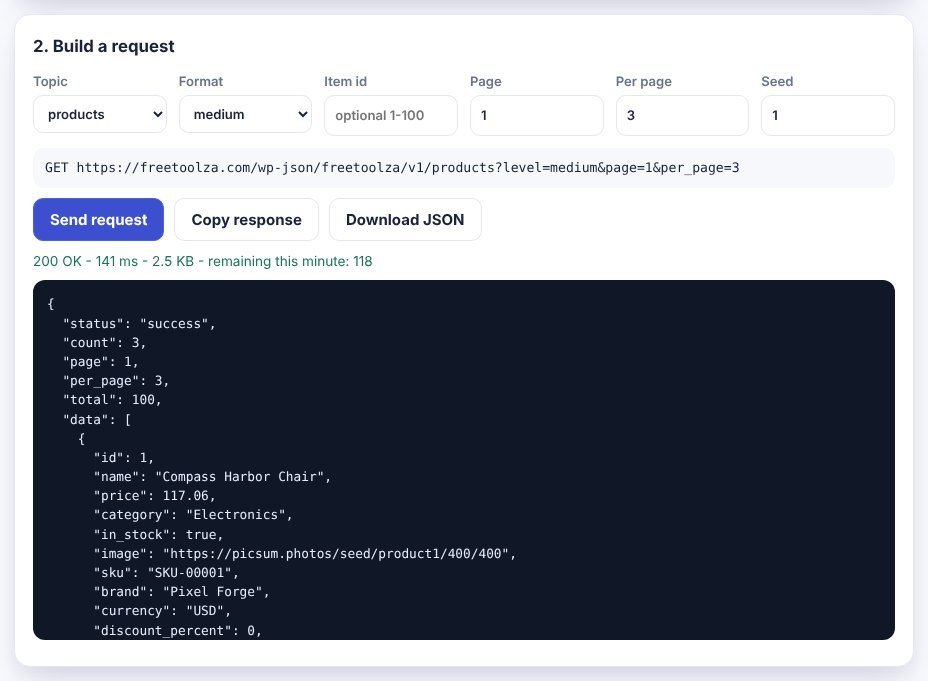Click the "page": 1 line in response

click(101, 362)
